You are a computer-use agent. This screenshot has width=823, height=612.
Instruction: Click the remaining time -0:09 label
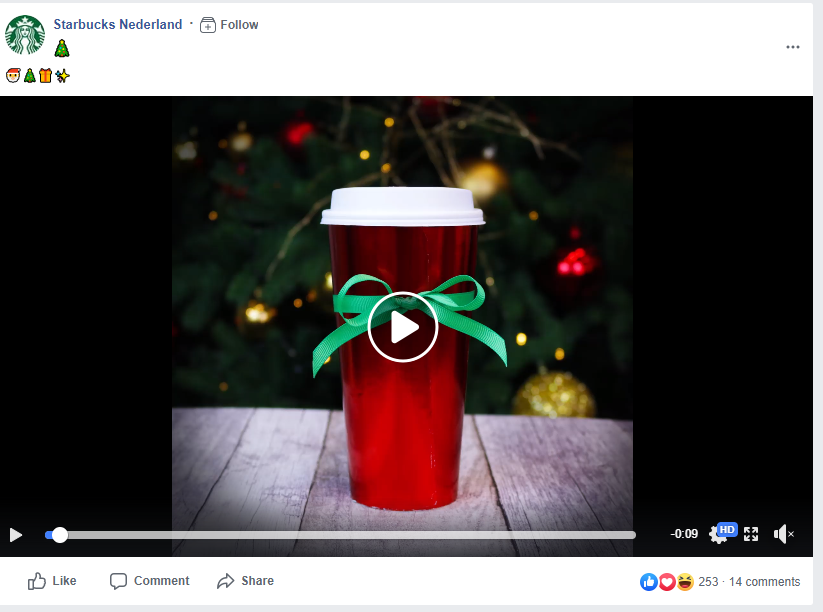[x=684, y=534]
